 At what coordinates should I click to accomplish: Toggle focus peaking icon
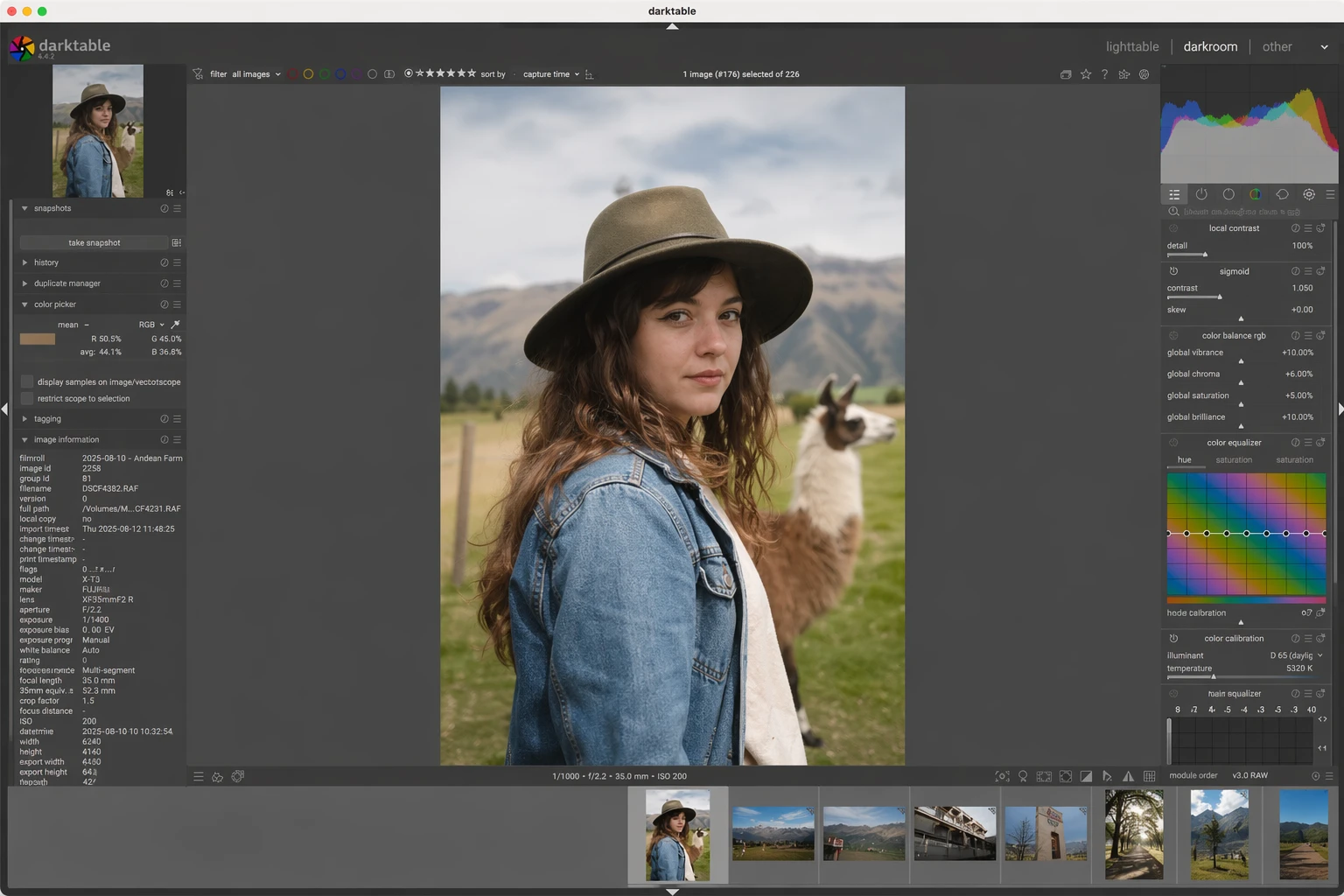point(1002,776)
